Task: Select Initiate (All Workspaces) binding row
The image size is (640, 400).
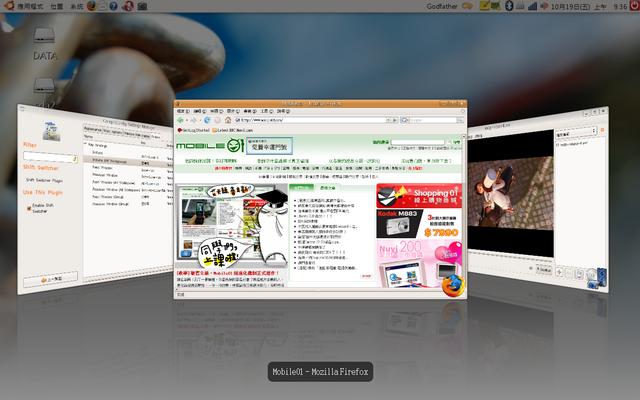Action: pyautogui.click(x=127, y=161)
